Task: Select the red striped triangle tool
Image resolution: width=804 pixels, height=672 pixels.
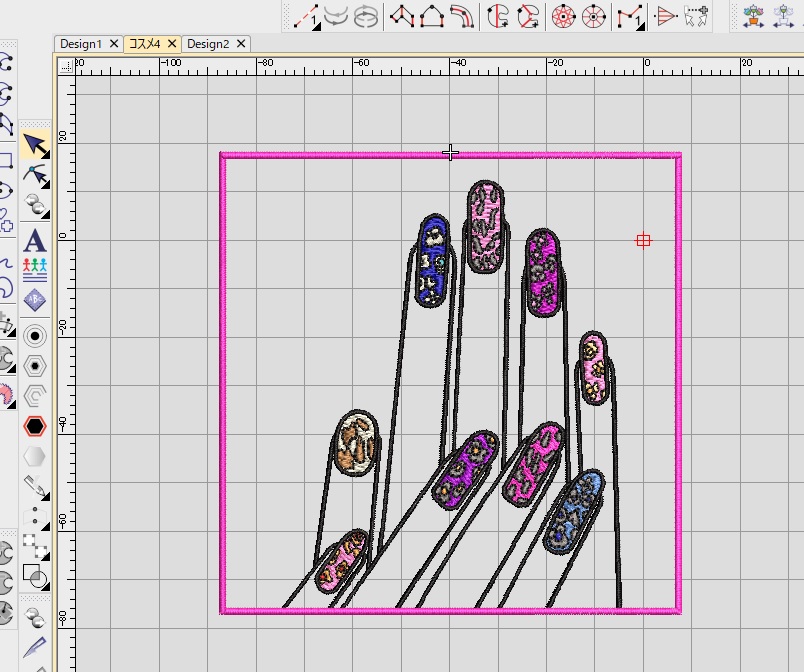Action: [666, 16]
